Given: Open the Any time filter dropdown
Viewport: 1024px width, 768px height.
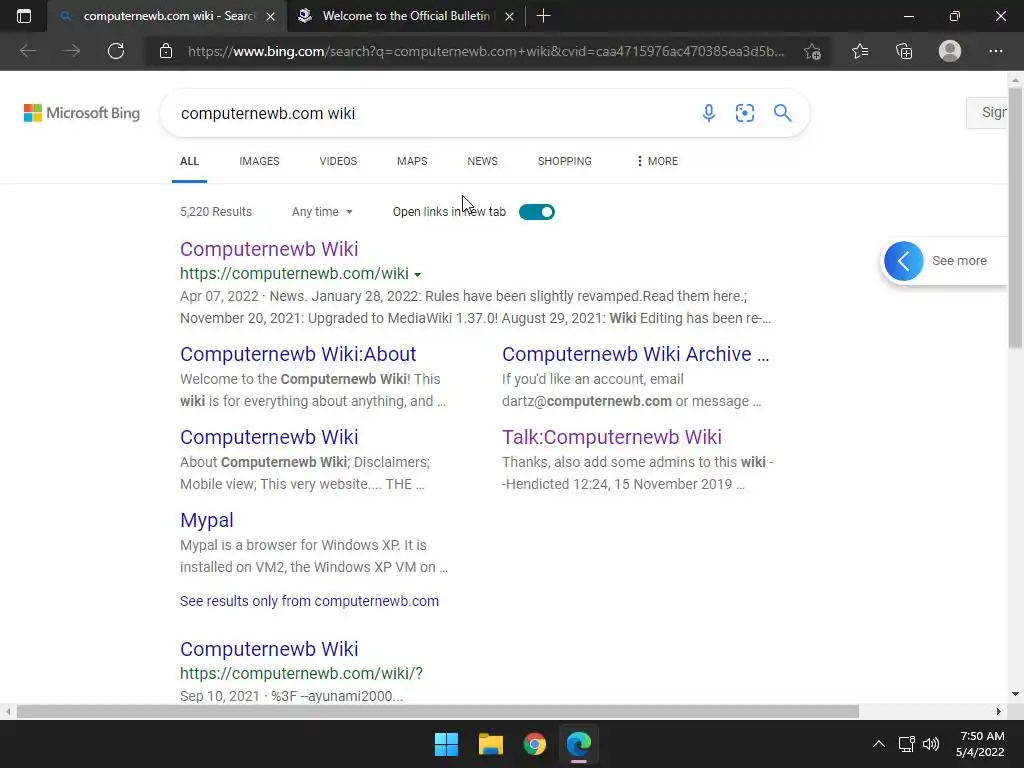Looking at the screenshot, I should pos(322,212).
